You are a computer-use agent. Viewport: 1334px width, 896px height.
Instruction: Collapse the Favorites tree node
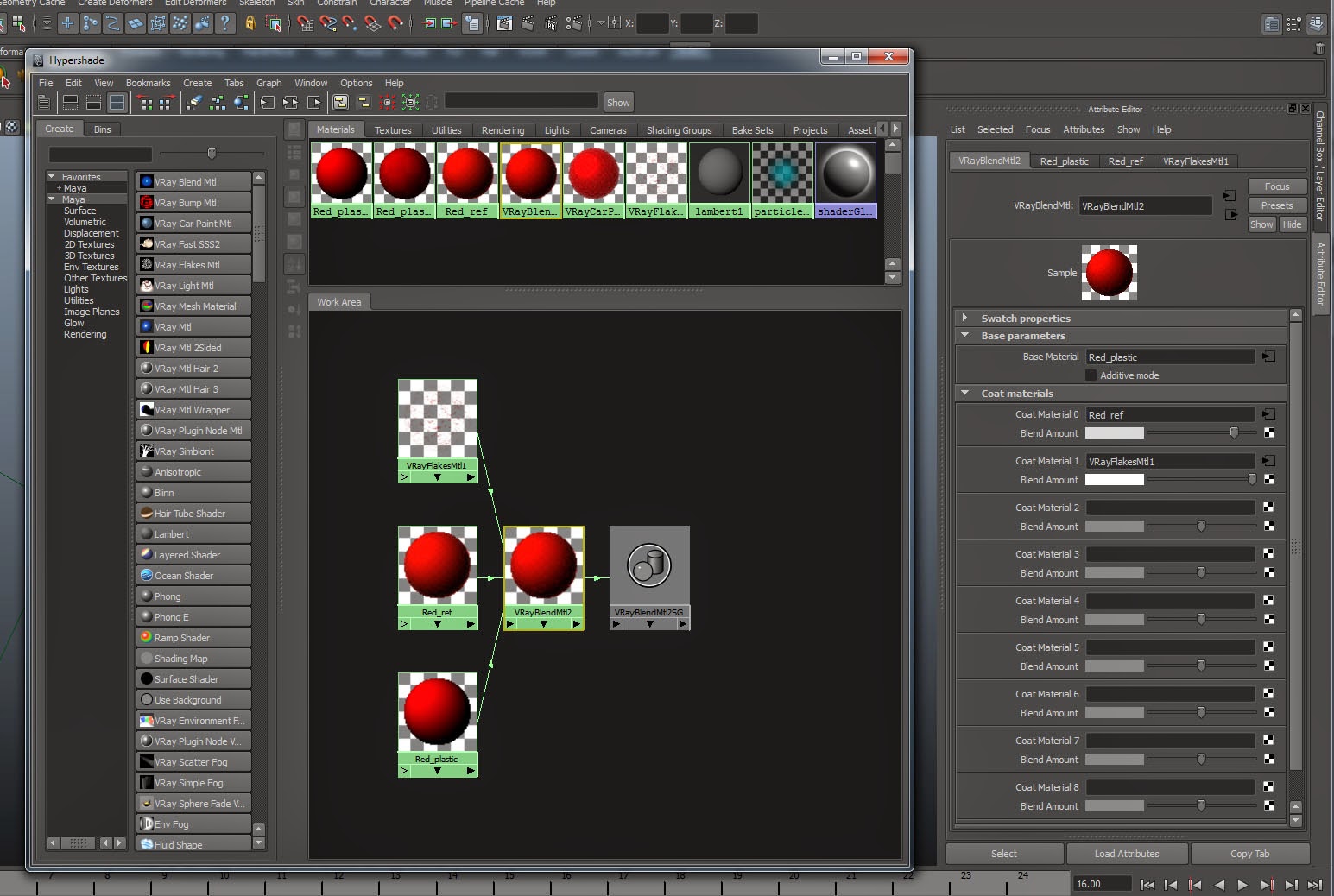(52, 177)
